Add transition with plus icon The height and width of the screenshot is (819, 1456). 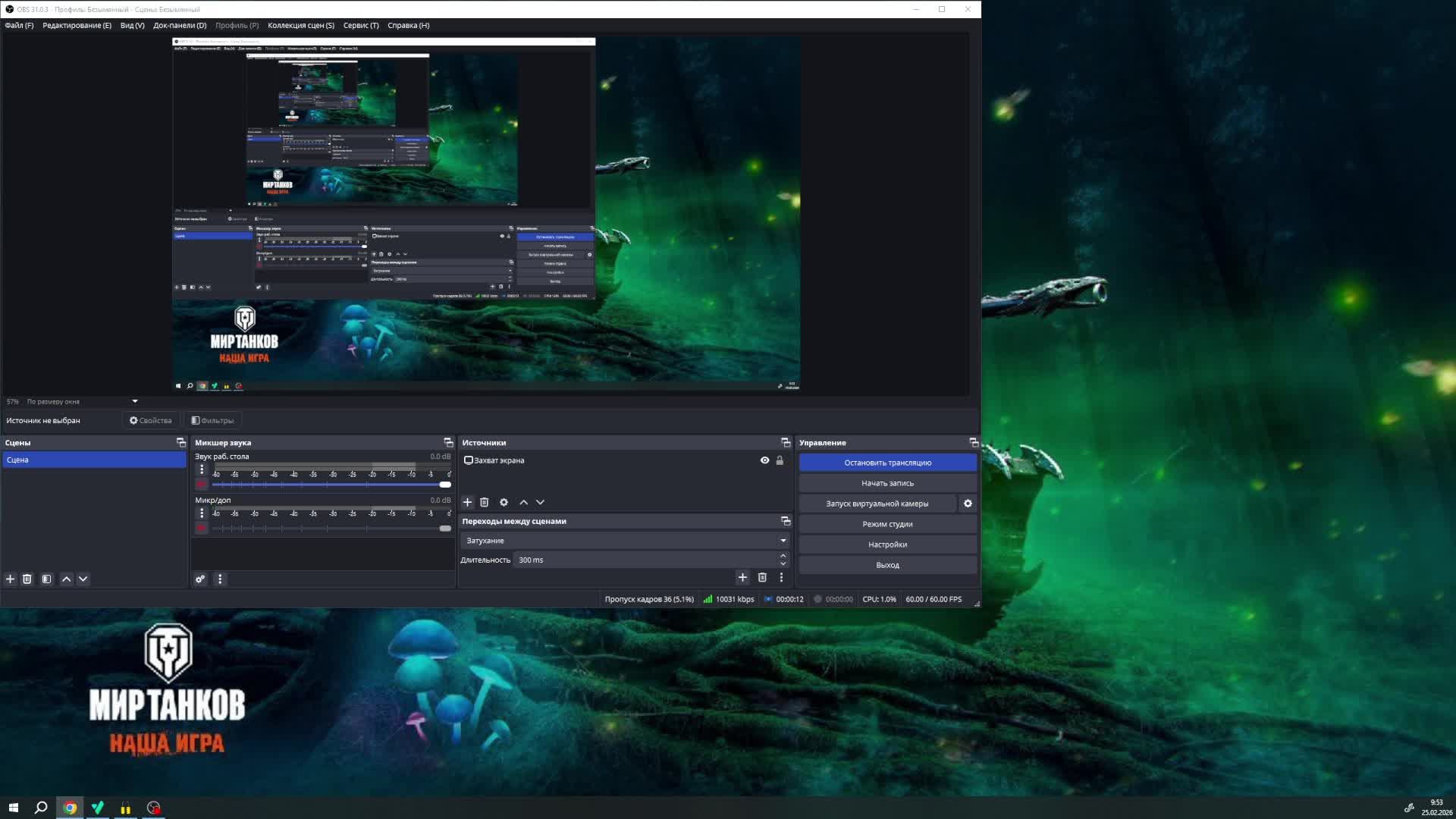[743, 578]
